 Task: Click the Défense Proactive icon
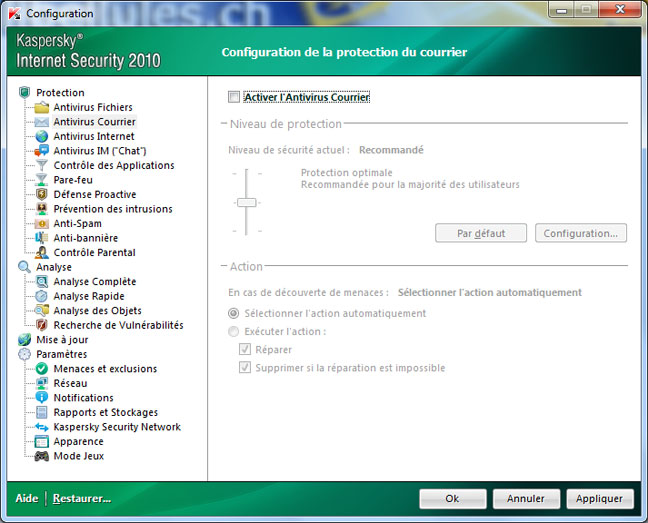click(42, 194)
